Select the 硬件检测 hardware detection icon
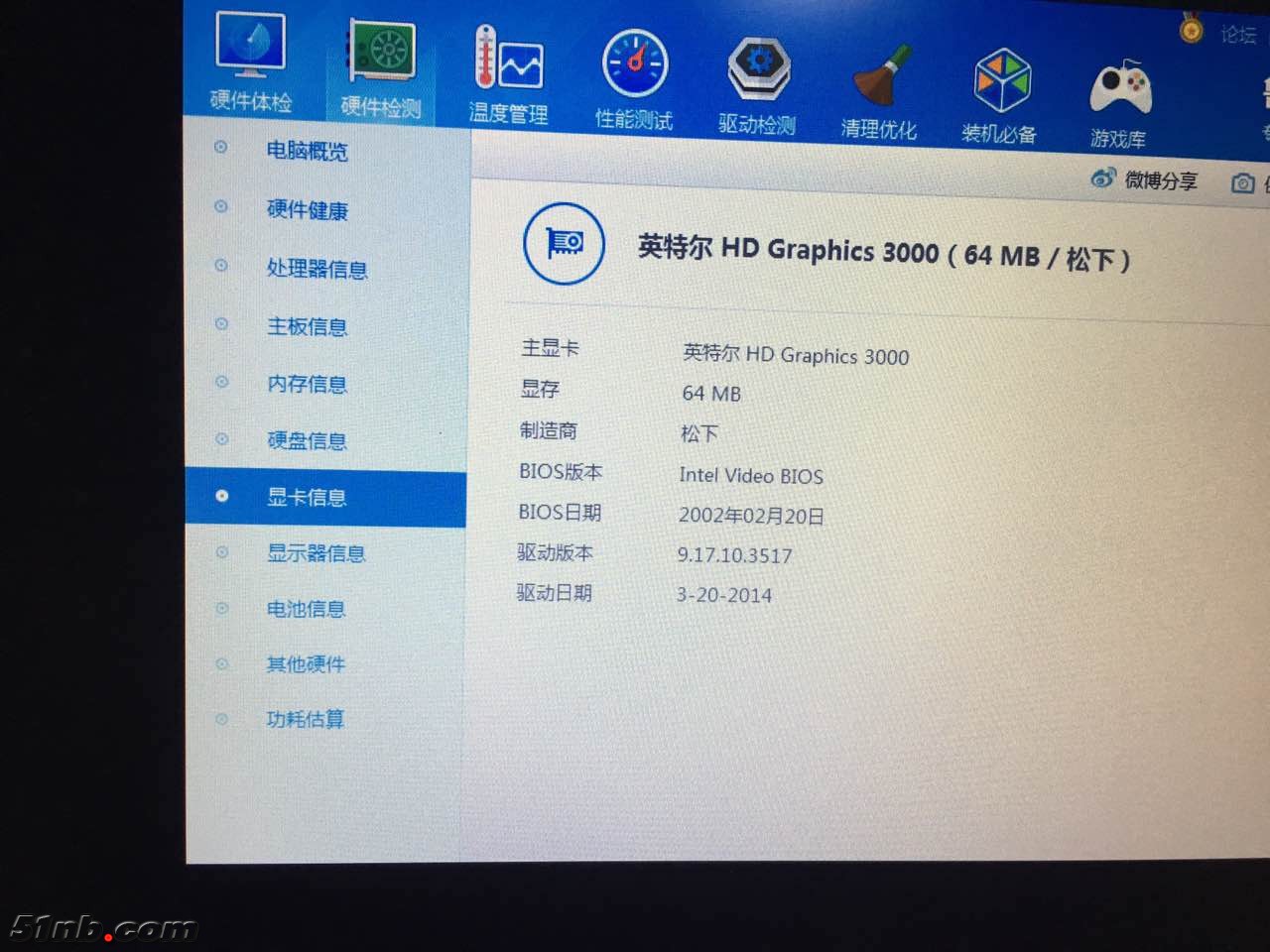This screenshot has height=952, width=1270. click(x=382, y=54)
